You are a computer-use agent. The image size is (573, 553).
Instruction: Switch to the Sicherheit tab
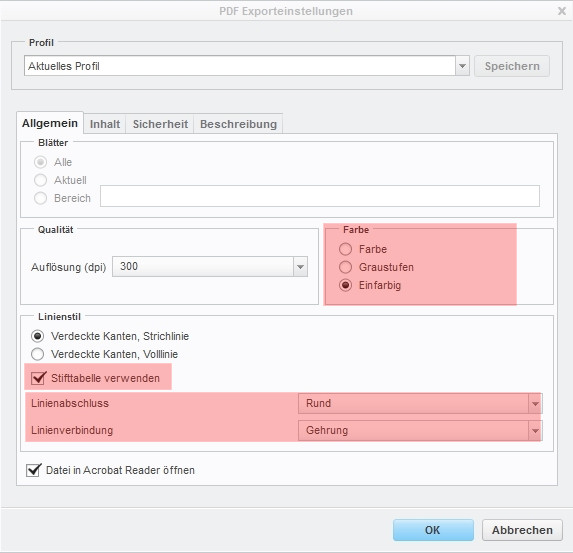[x=160, y=124]
